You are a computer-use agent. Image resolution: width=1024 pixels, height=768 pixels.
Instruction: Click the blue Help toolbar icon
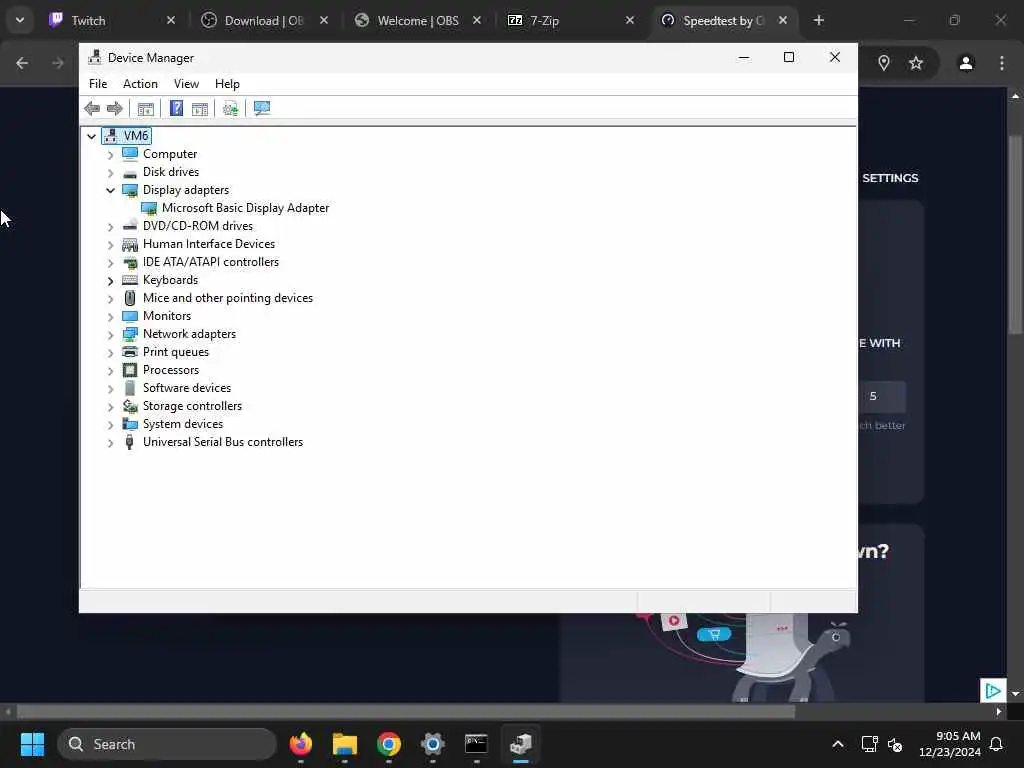176,108
